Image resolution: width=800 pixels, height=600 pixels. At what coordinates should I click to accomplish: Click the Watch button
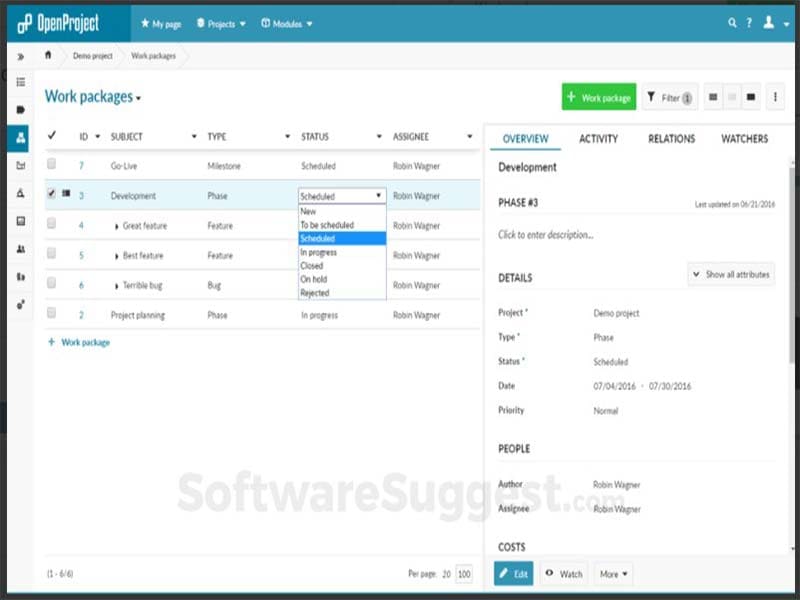coord(564,574)
